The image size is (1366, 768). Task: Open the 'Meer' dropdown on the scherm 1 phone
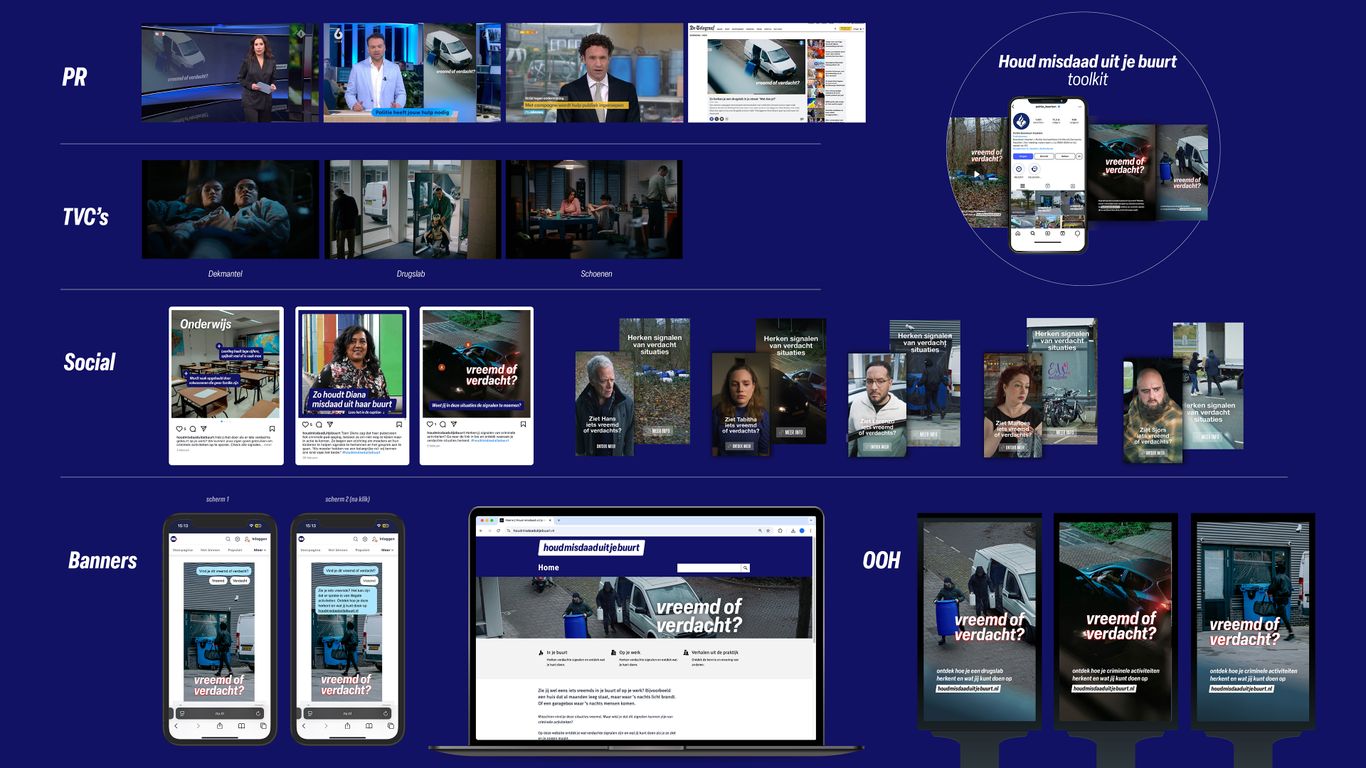[261, 550]
